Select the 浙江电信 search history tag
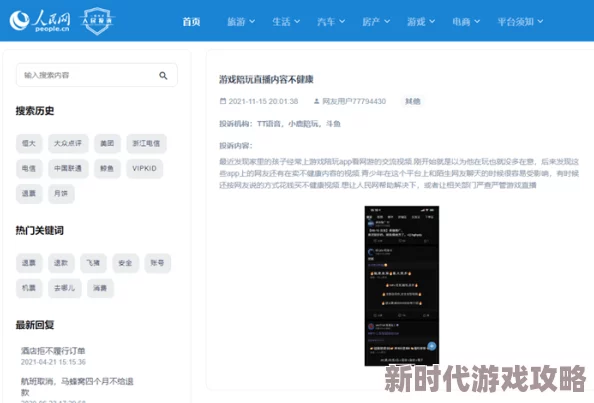The width and height of the screenshot is (594, 403). point(146,143)
